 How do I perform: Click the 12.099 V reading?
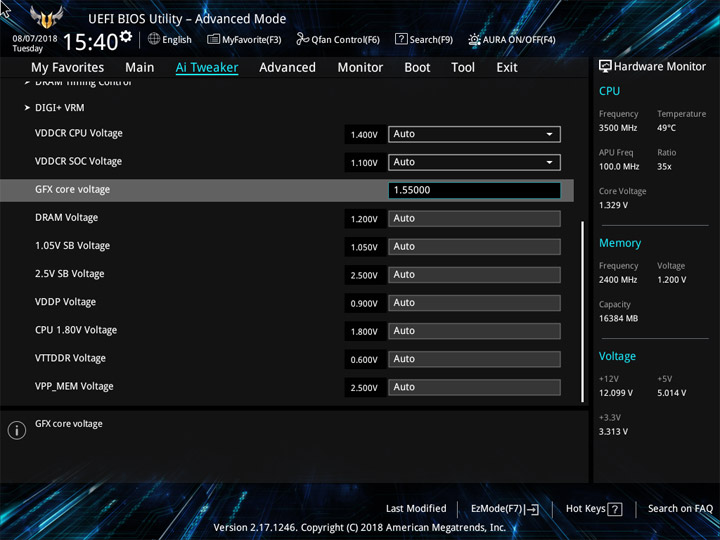(616, 393)
